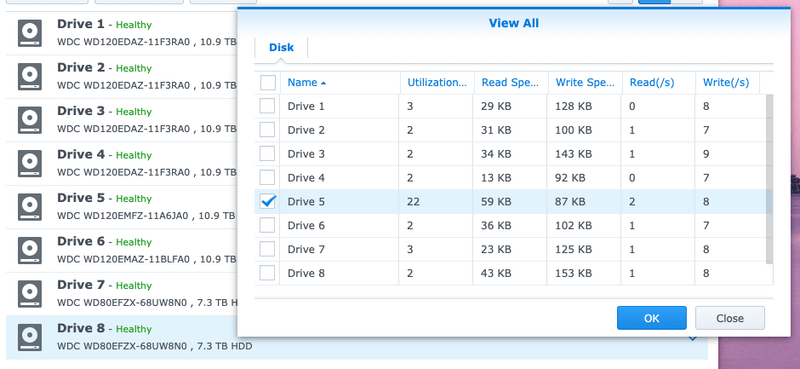The width and height of the screenshot is (800, 369).
Task: Select the Drive 3 name in the table
Action: coord(306,154)
